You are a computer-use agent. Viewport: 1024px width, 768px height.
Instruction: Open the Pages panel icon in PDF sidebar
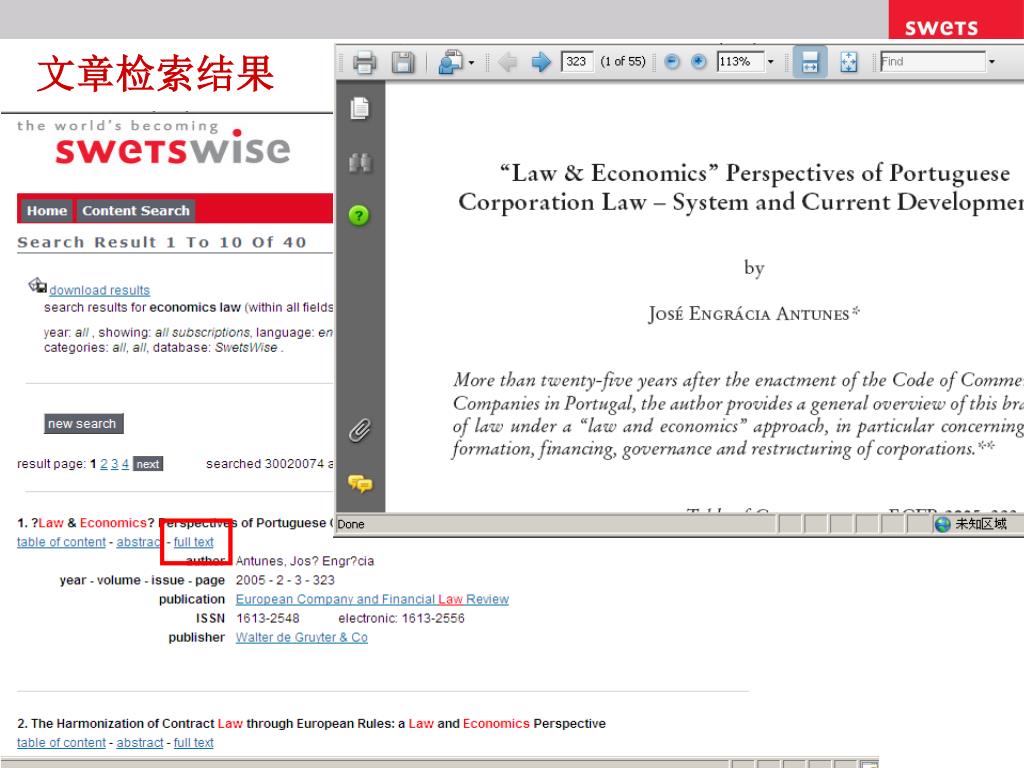(x=360, y=108)
